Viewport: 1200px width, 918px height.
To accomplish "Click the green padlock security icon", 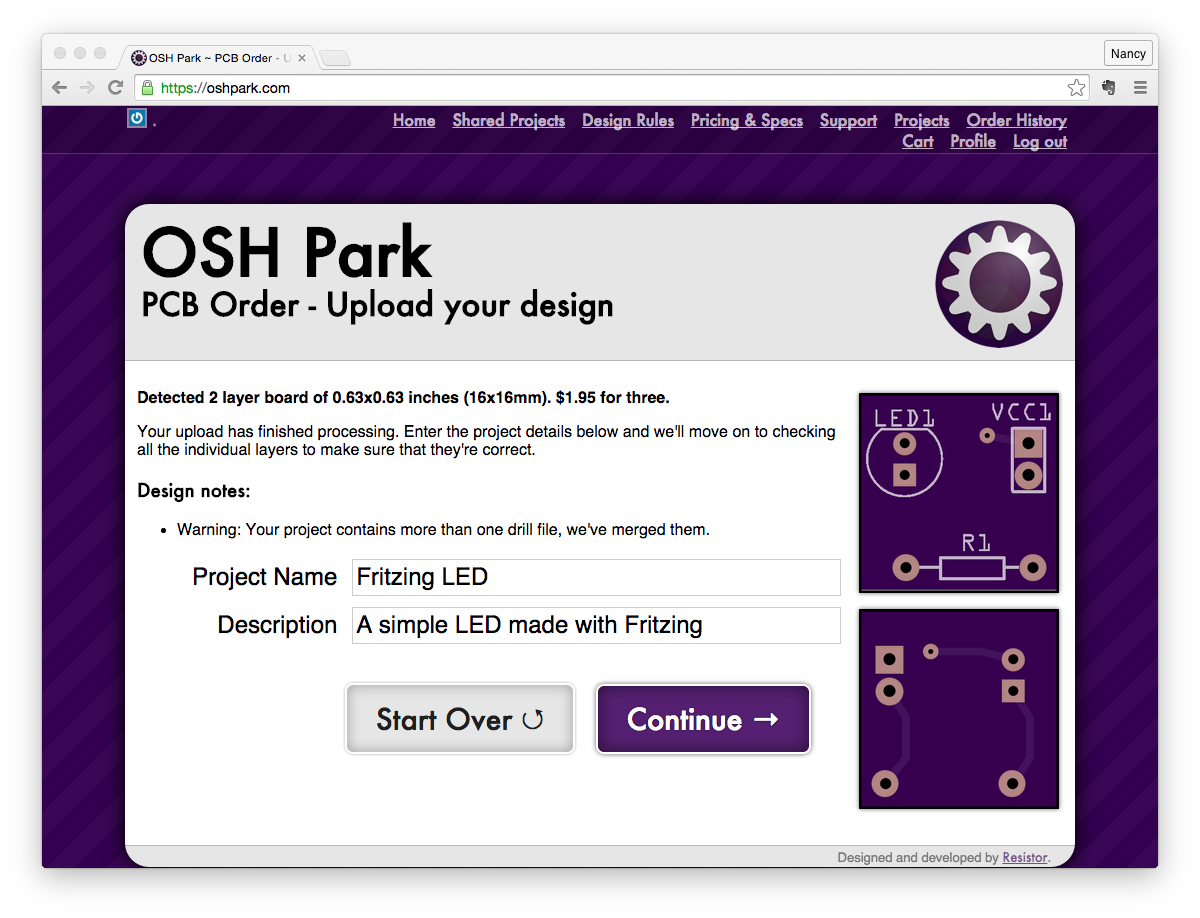I will 147,88.
